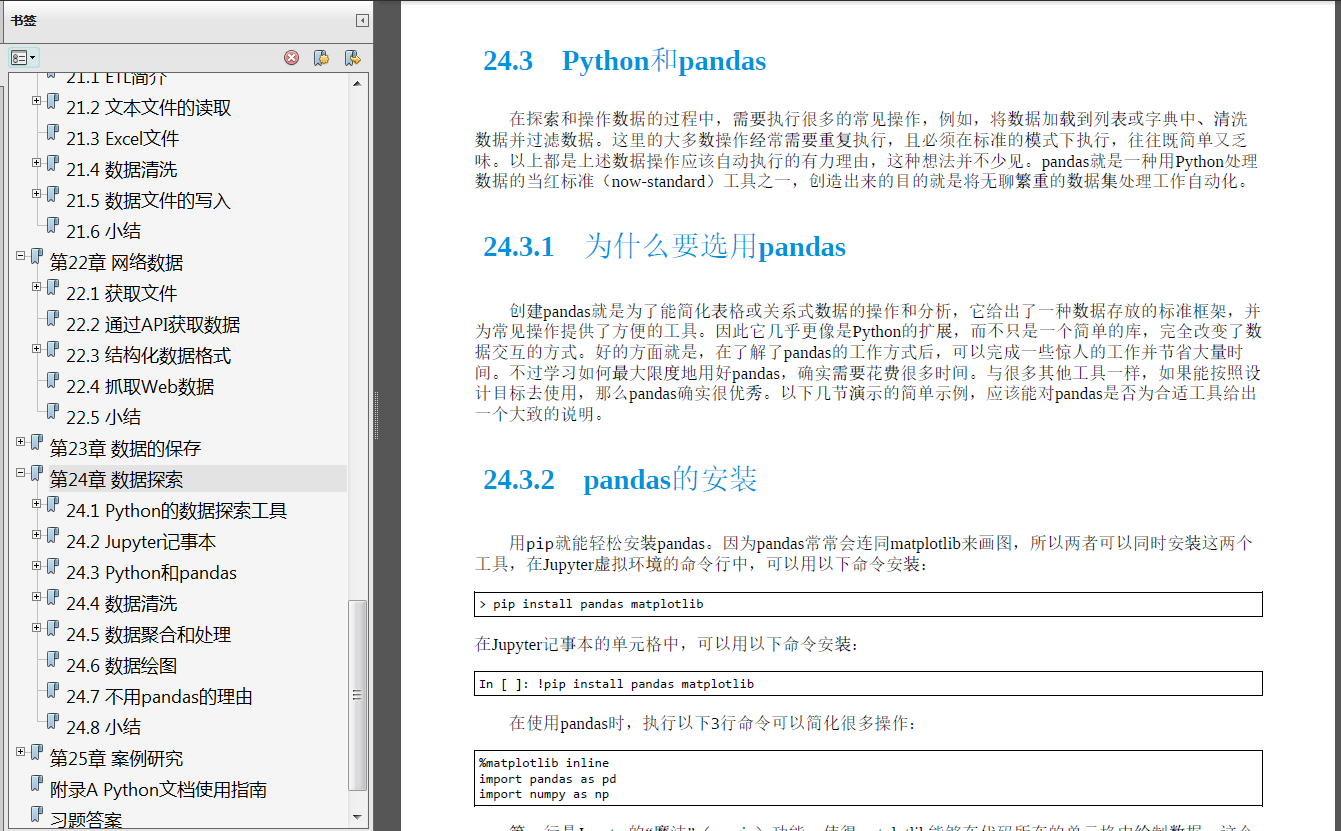This screenshot has height=831, width=1341.
Task: Click bookmark icon beside 24.7 不用pandas的理由
Action: point(53,691)
